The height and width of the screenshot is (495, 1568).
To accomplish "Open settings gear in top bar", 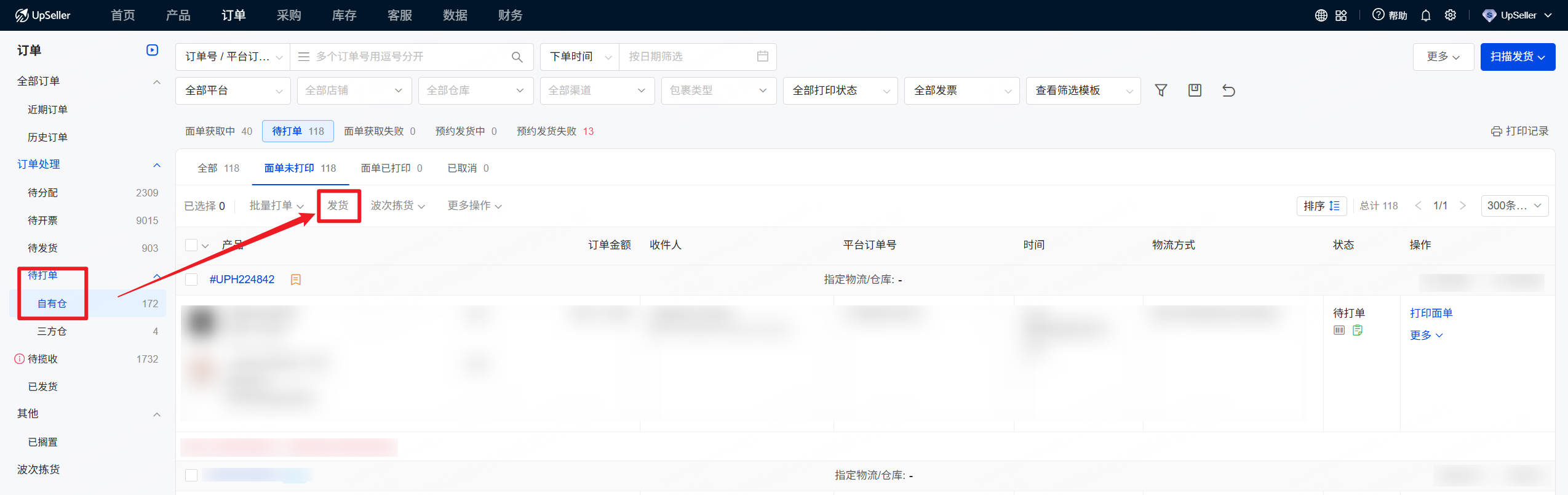I will (x=1450, y=15).
